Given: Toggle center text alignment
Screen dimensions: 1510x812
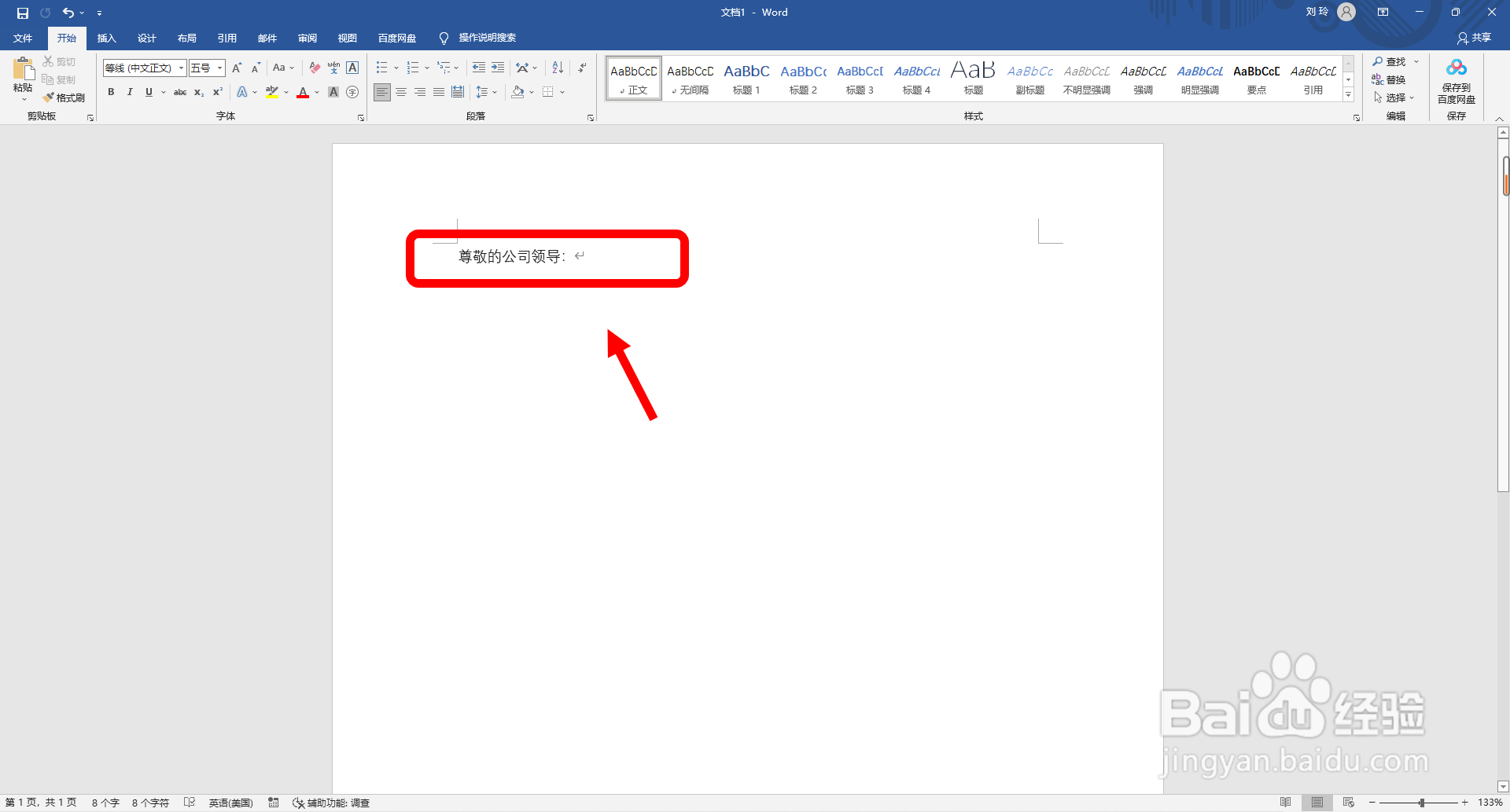Looking at the screenshot, I should [x=401, y=92].
